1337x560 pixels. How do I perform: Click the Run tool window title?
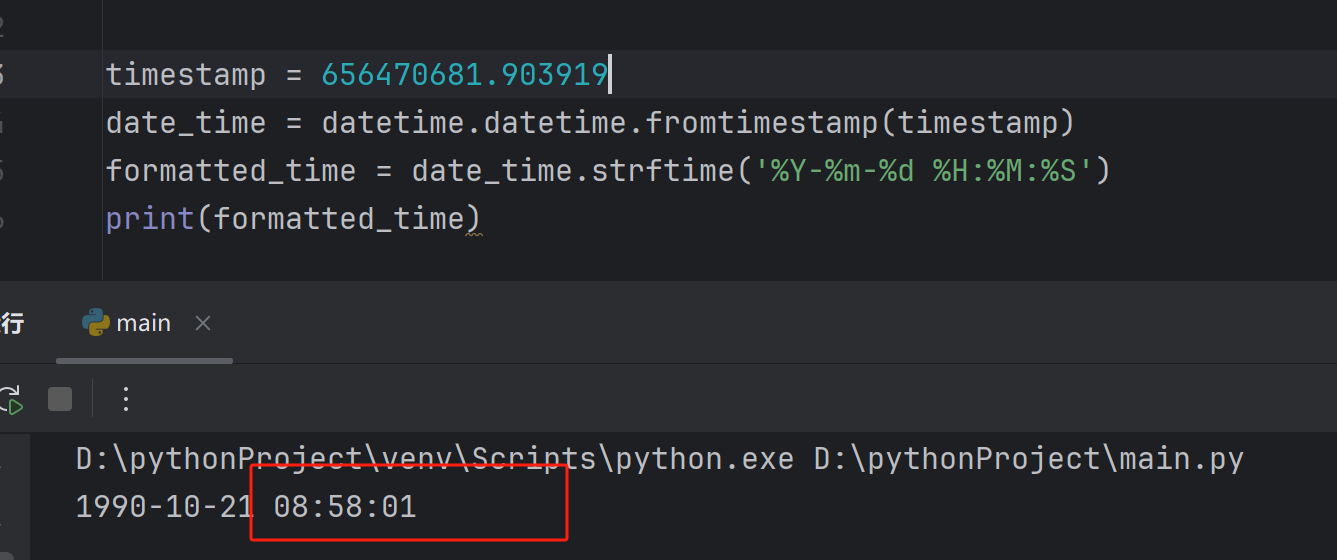pos(12,323)
